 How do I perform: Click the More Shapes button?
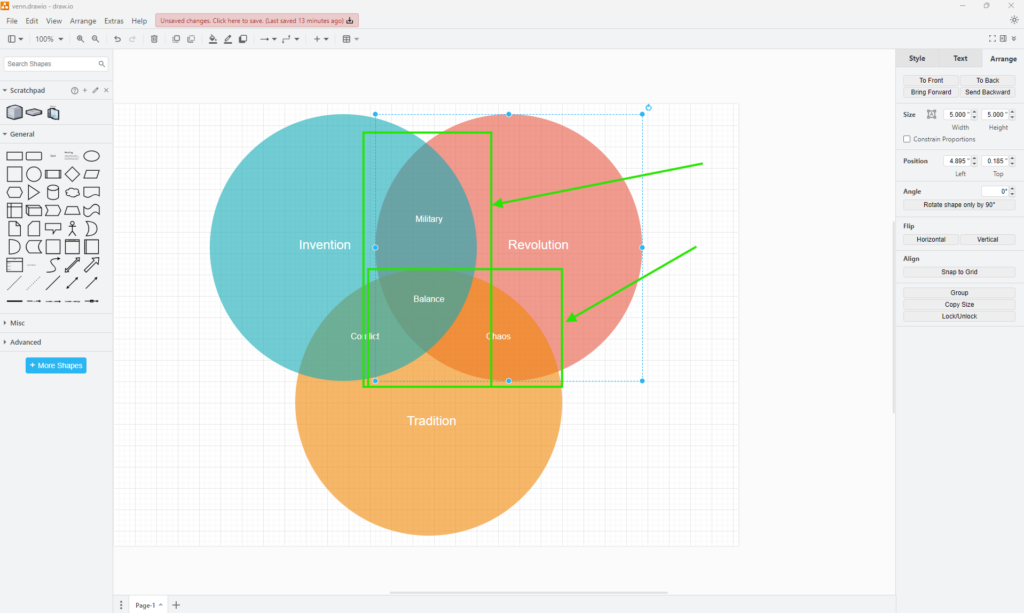56,366
